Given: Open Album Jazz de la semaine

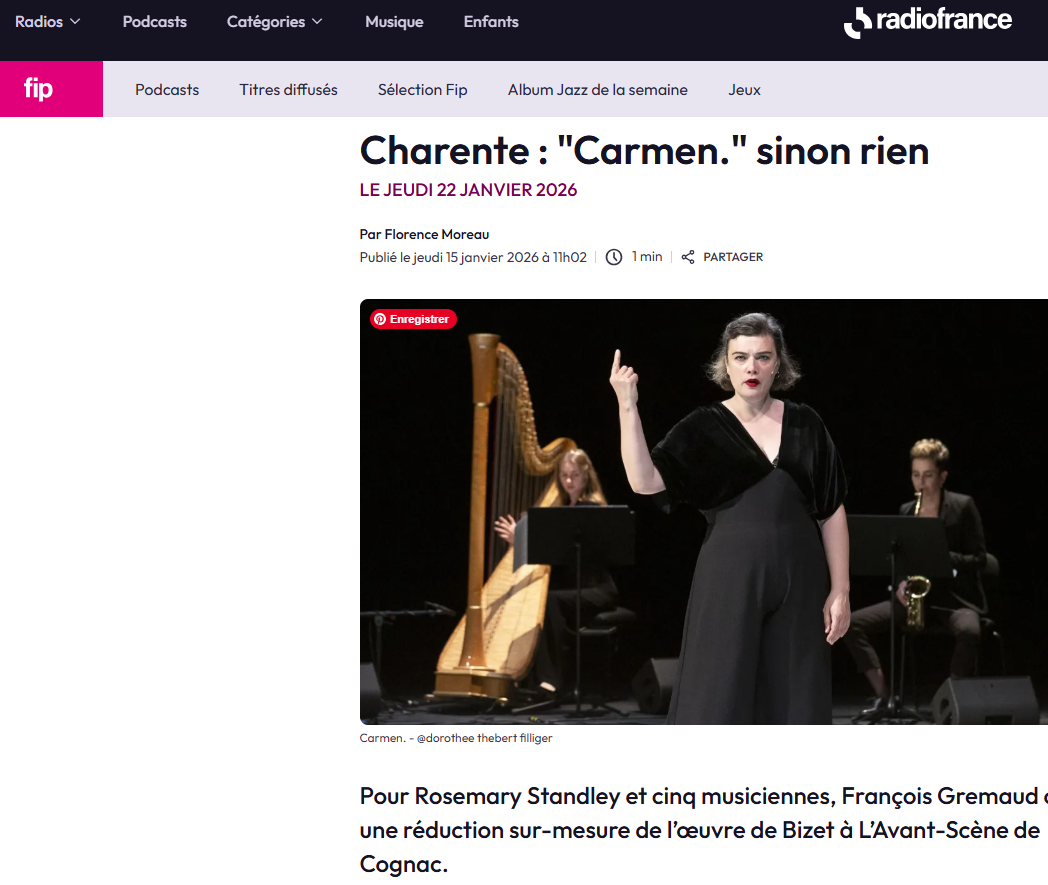Looking at the screenshot, I should pos(598,90).
